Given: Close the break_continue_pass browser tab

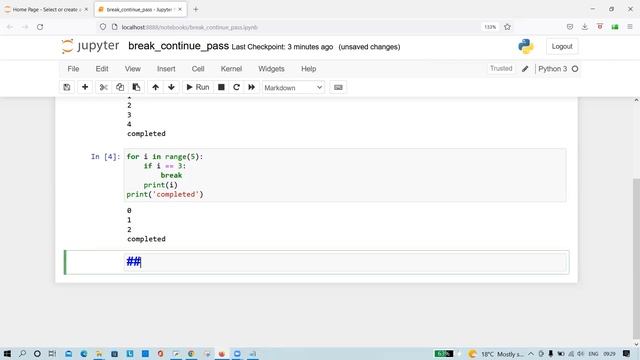Looking at the screenshot, I should click(x=180, y=9).
